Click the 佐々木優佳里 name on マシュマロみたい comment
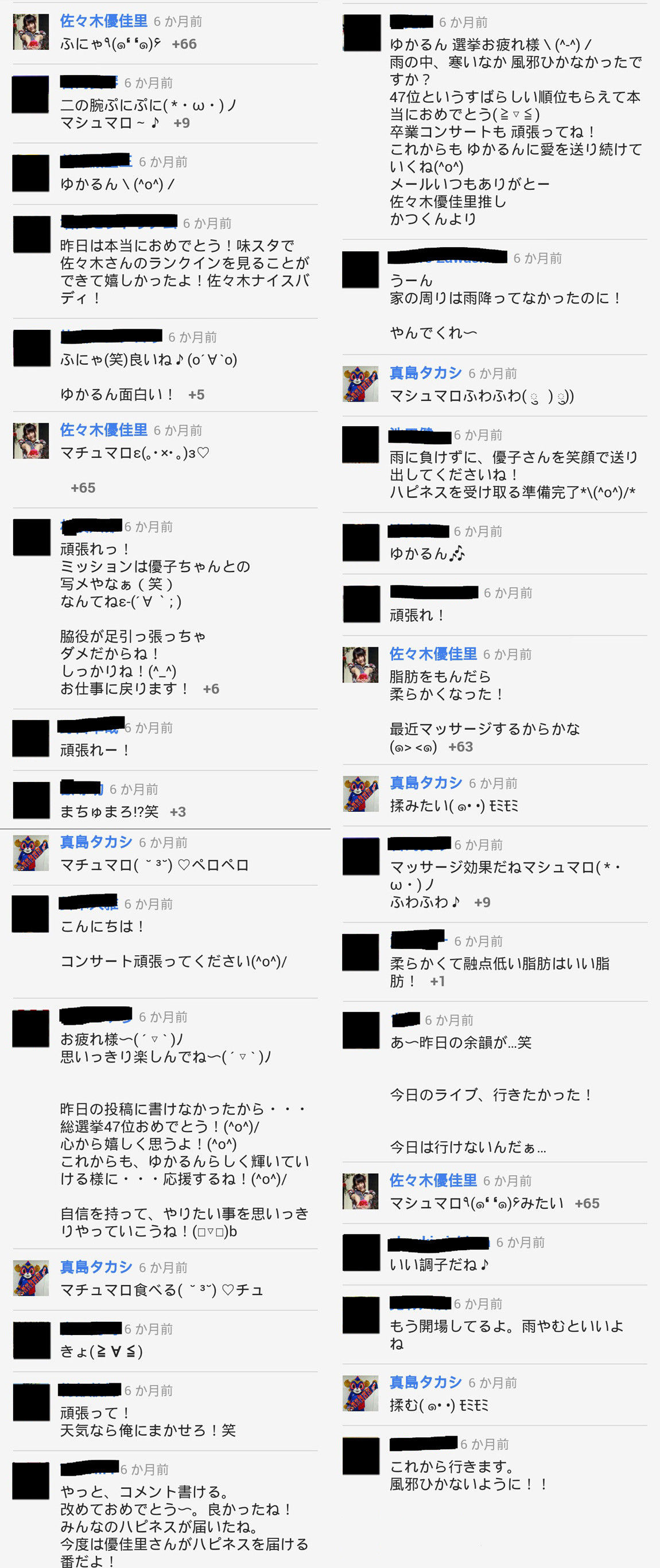Screen dimensions: 660x1568 [433, 1180]
